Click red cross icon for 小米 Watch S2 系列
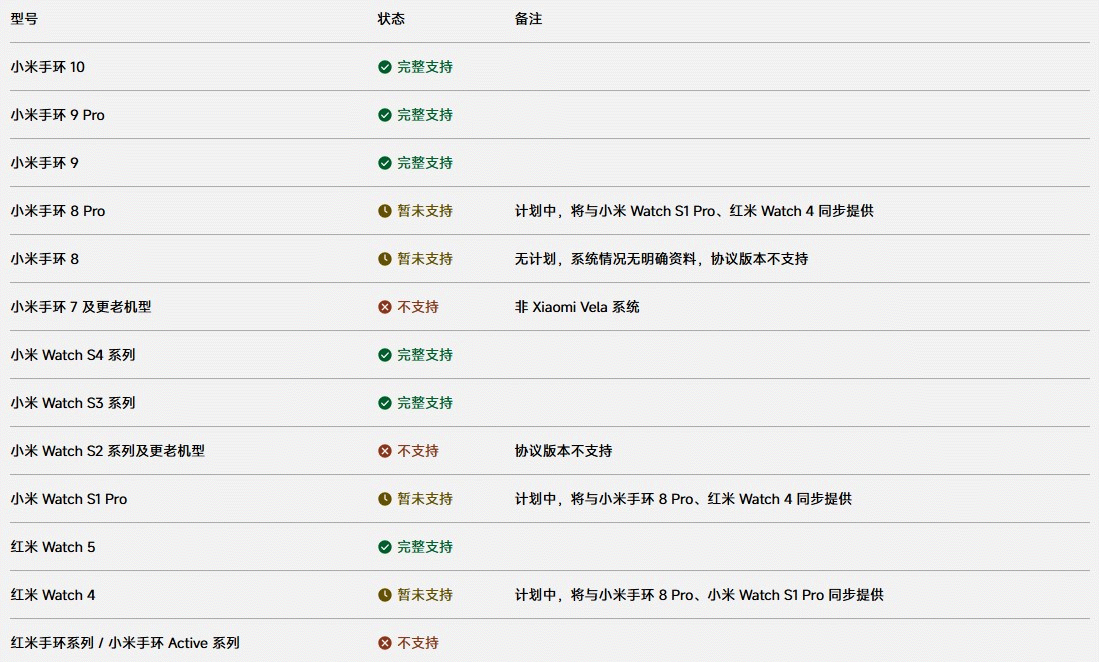The width and height of the screenshot is (1099, 662). coord(385,451)
